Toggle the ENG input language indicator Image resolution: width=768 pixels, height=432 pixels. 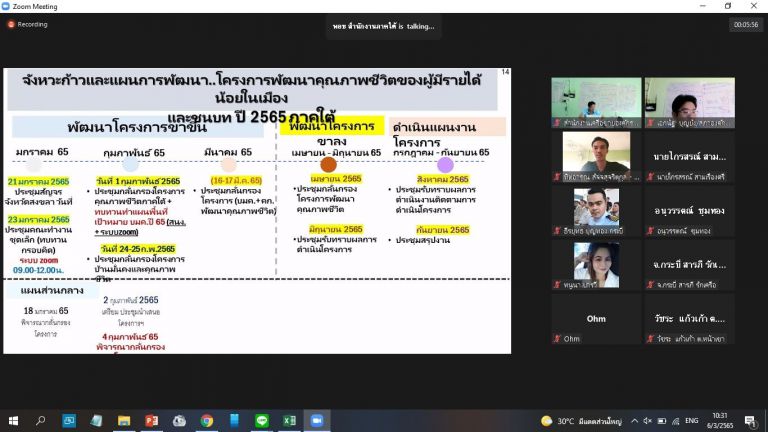click(690, 421)
